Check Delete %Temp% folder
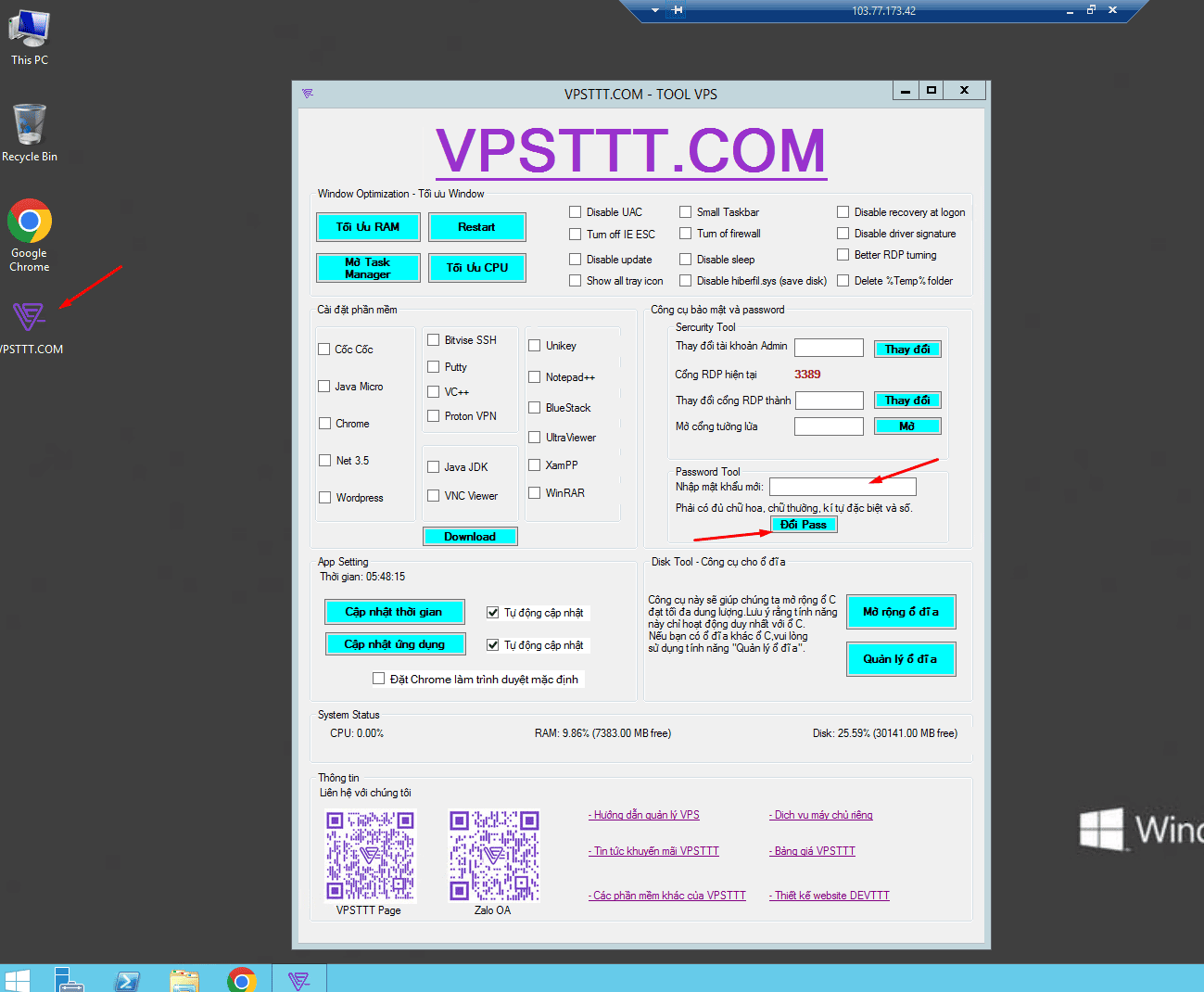The image size is (1204, 992). [843, 281]
